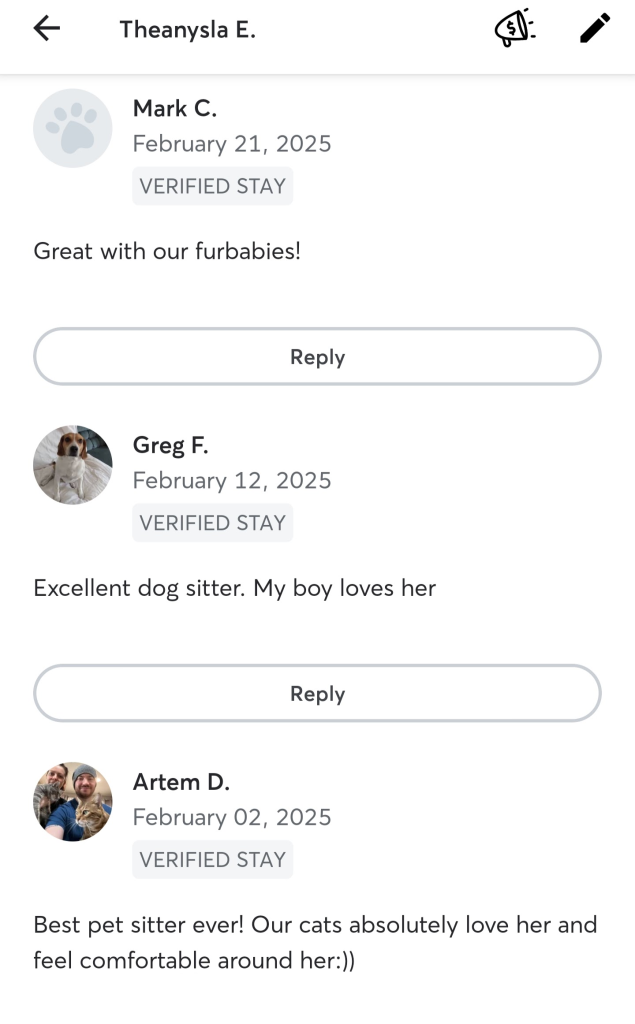635x1024 pixels.
Task: Tap the February 21, 2025 review date
Action: tap(232, 144)
